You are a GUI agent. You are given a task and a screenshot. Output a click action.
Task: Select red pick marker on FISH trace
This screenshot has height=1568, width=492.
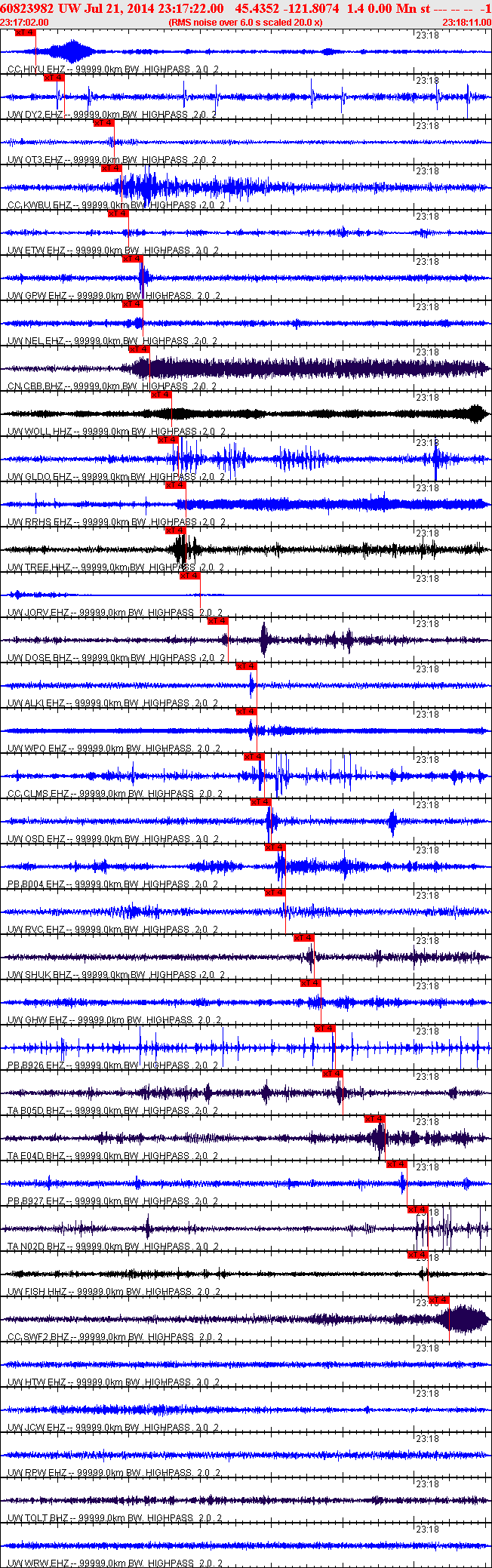click(x=418, y=1255)
